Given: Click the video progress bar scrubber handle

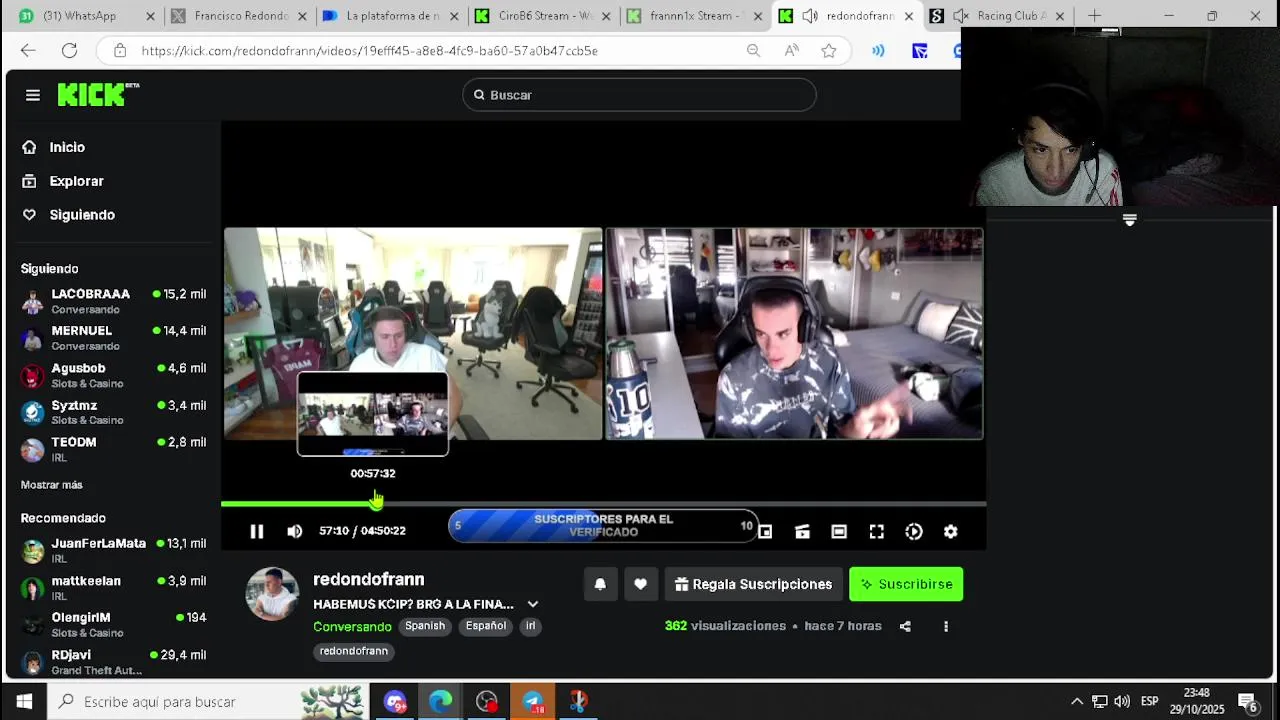Looking at the screenshot, I should [375, 504].
